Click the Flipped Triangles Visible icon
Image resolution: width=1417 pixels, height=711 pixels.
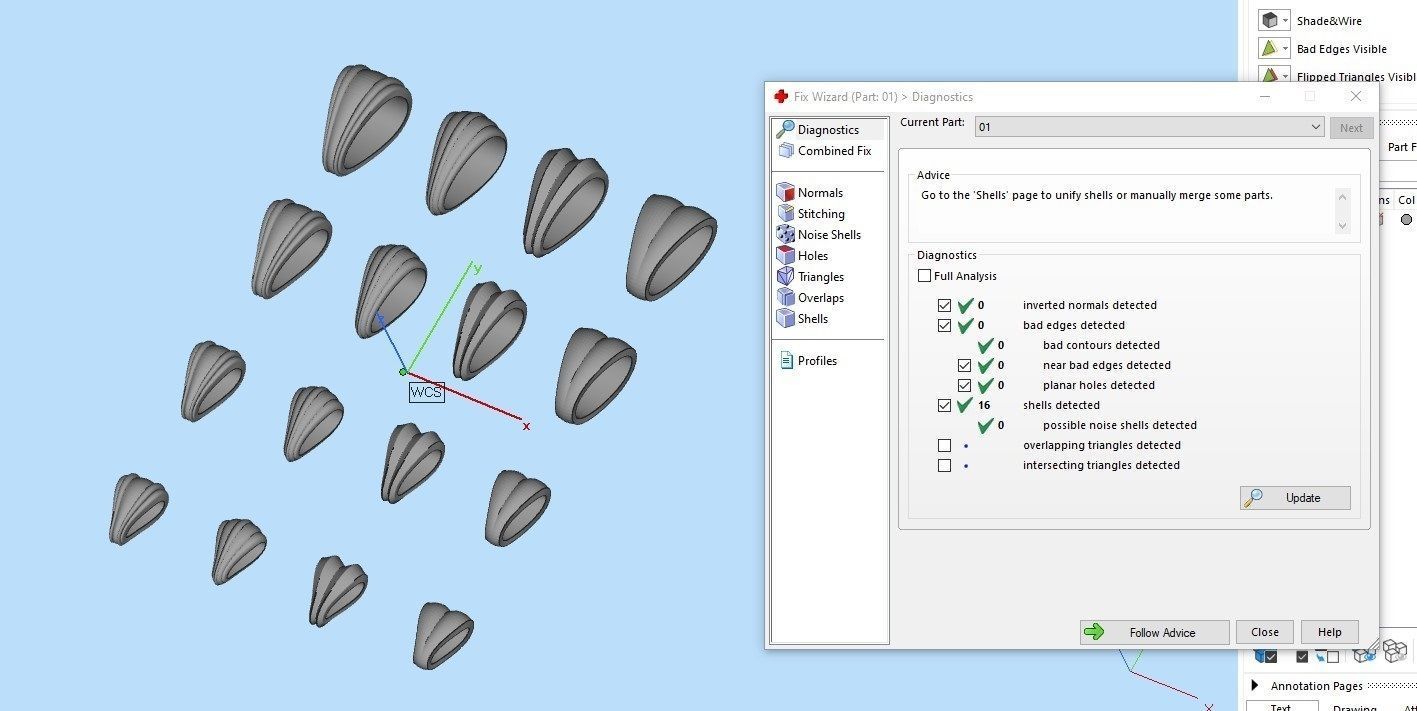click(x=1270, y=76)
